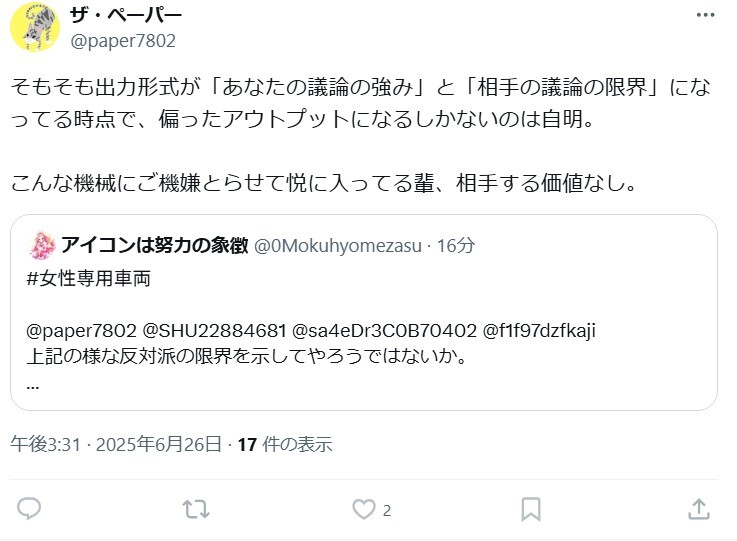Open the @0Mokuhyomezasu handle
The width and height of the screenshot is (737, 541).
[x=338, y=246]
